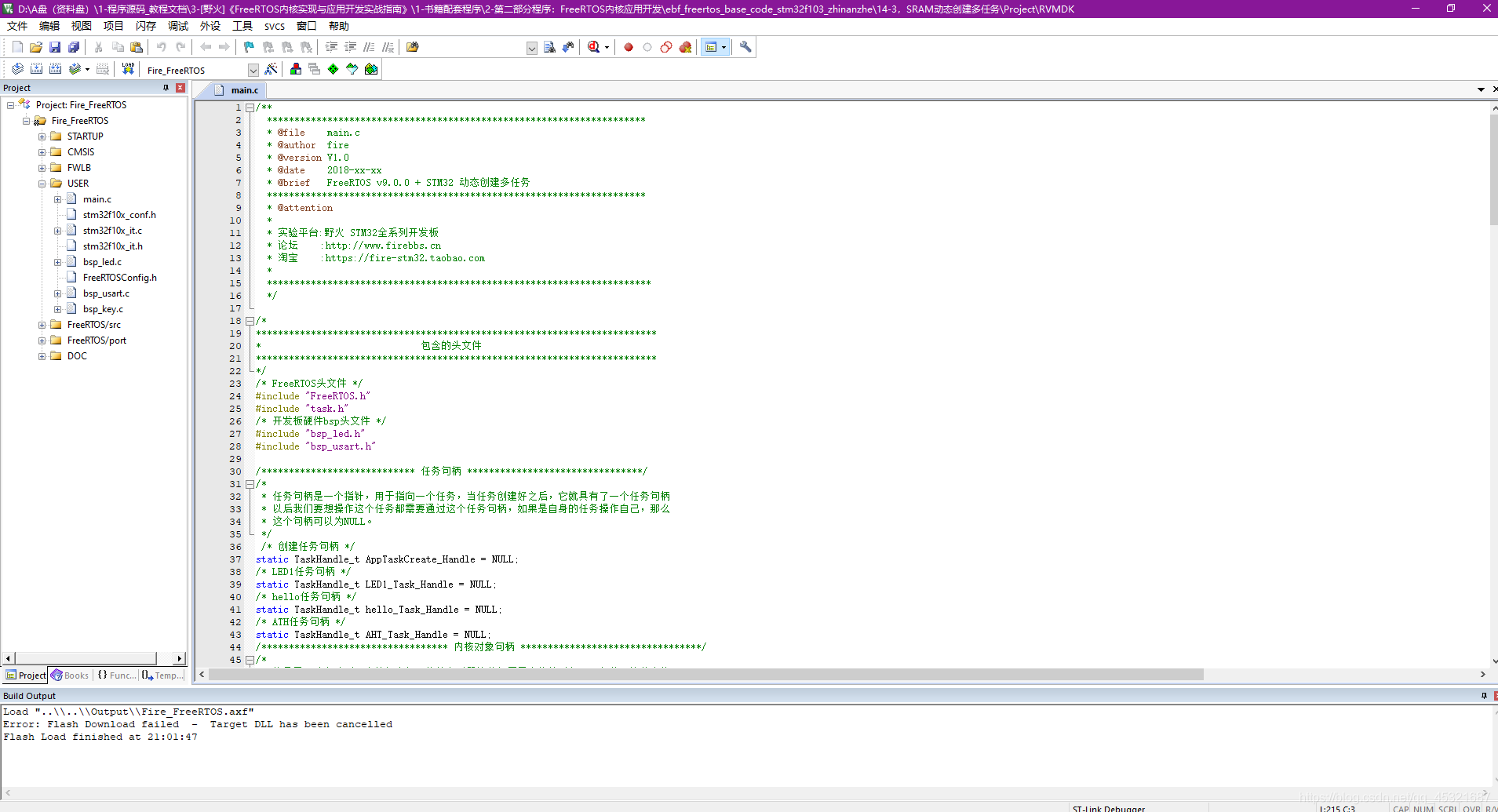This screenshot has height=812, width=1498.
Task: Open the target selection dropdown arrow
Action: (253, 70)
